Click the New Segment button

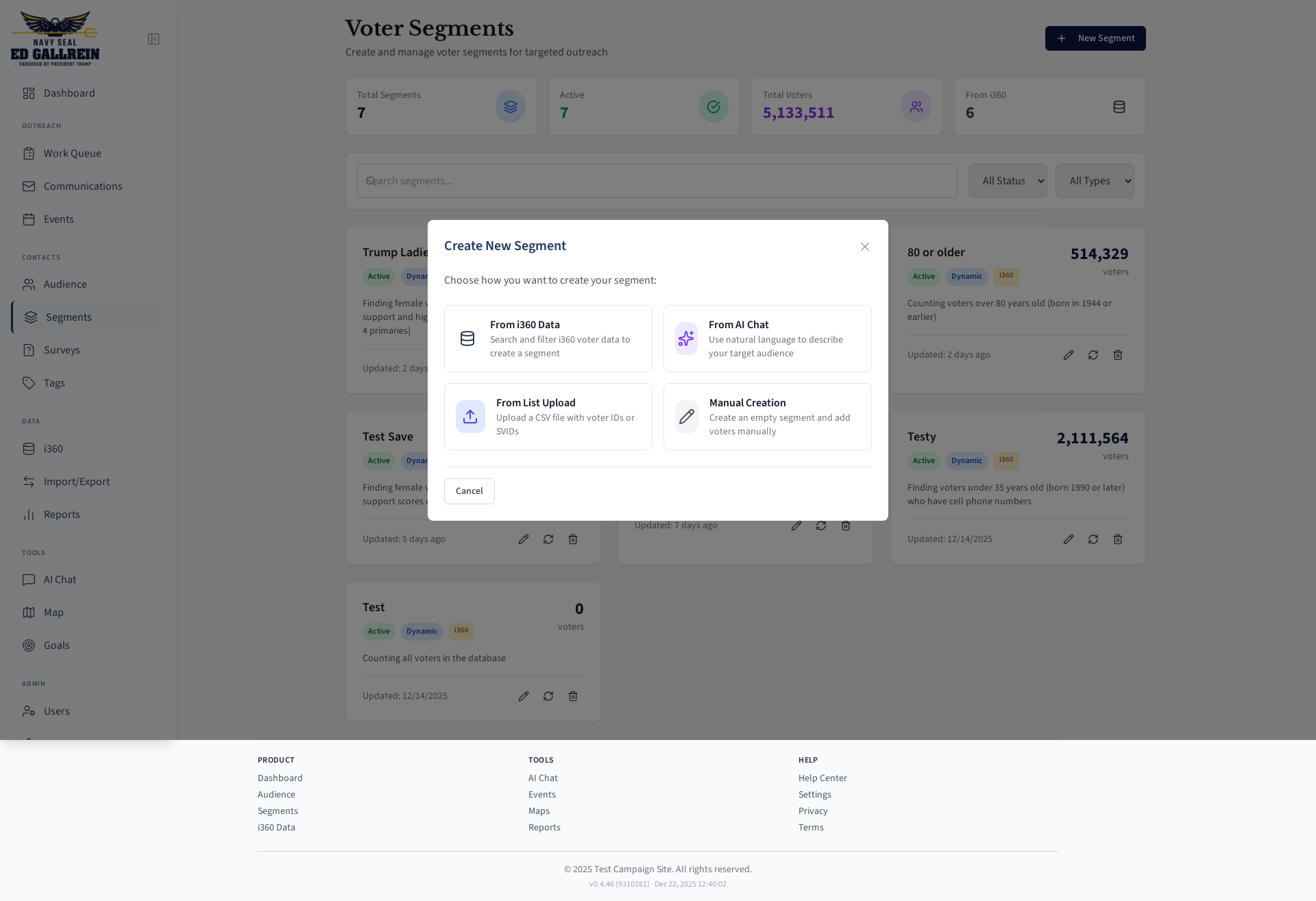point(1095,38)
